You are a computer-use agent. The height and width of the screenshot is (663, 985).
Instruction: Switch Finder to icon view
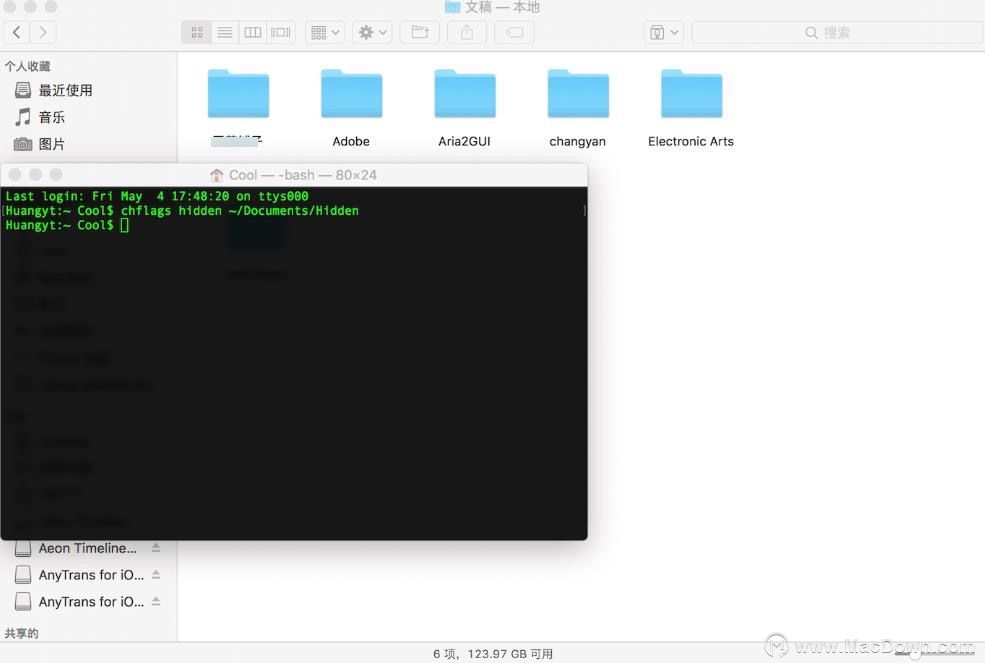point(197,32)
